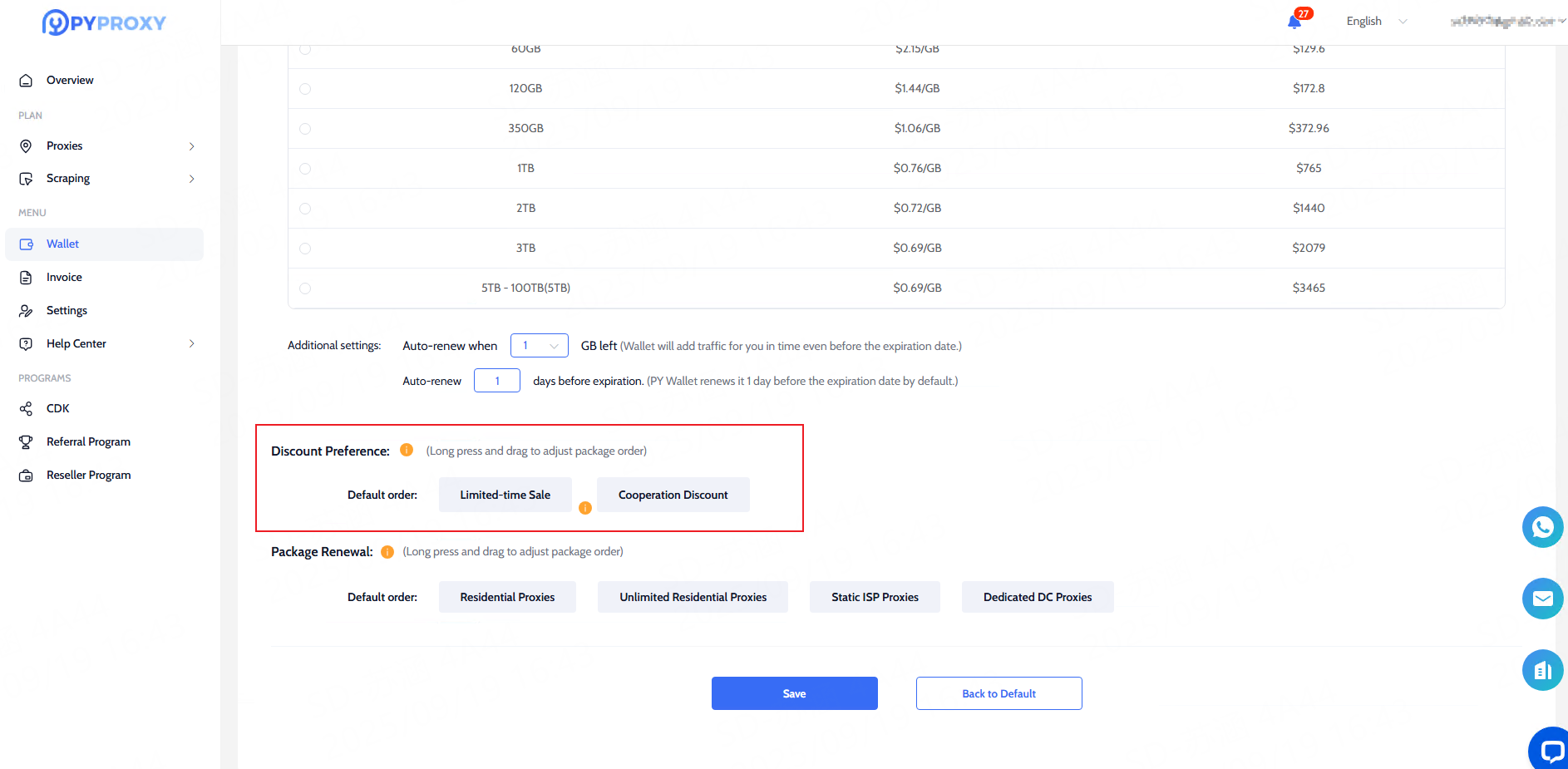This screenshot has height=769, width=1568.
Task: Click the blue document floating icon
Action: [1542, 670]
